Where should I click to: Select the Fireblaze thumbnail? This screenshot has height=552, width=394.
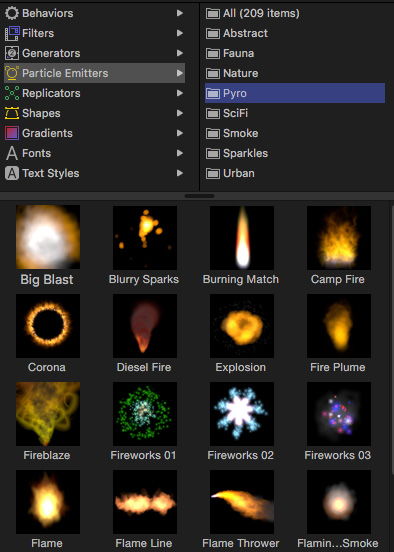(x=48, y=414)
